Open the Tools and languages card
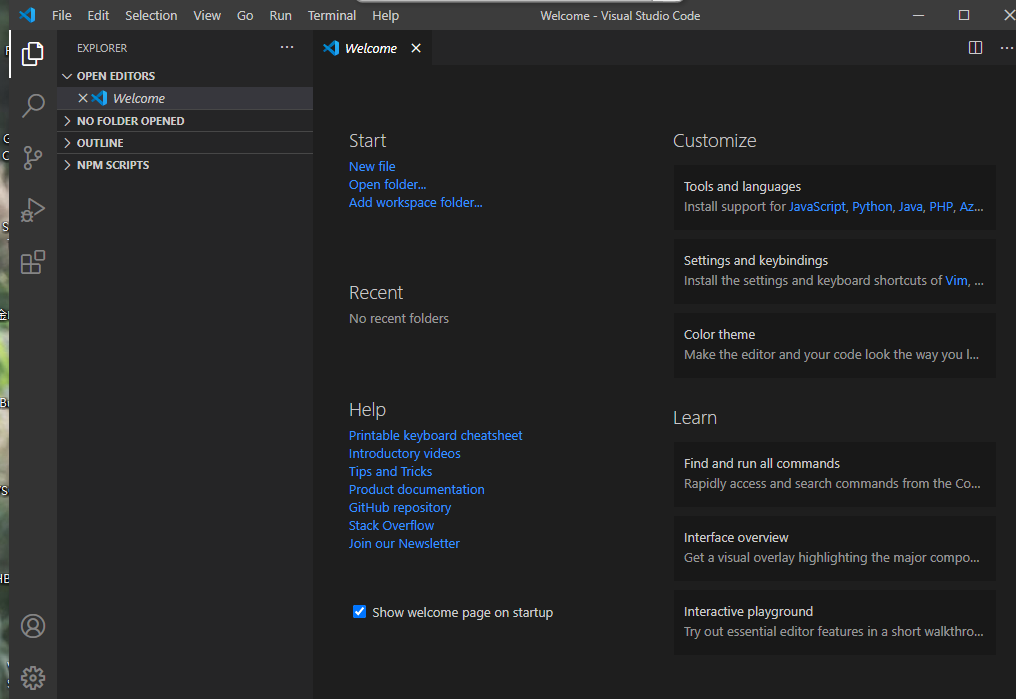Screen dimensions: 1016x699 pyautogui.click(x=835, y=197)
